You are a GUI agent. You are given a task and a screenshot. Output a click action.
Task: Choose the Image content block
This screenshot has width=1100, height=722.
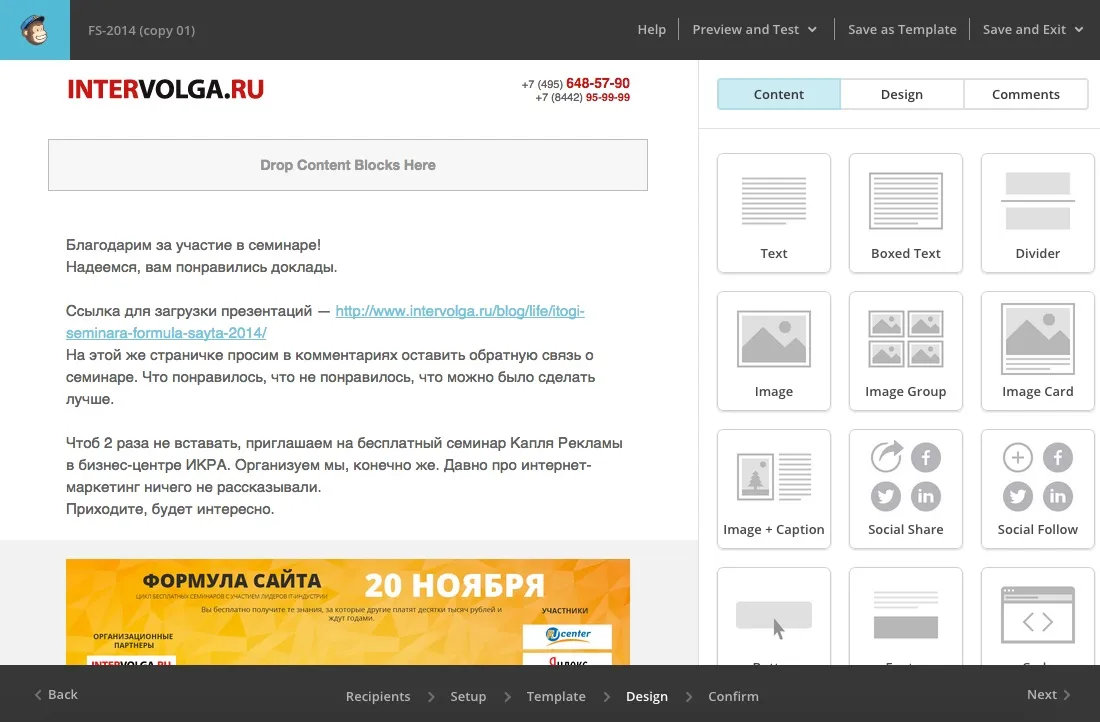click(773, 350)
